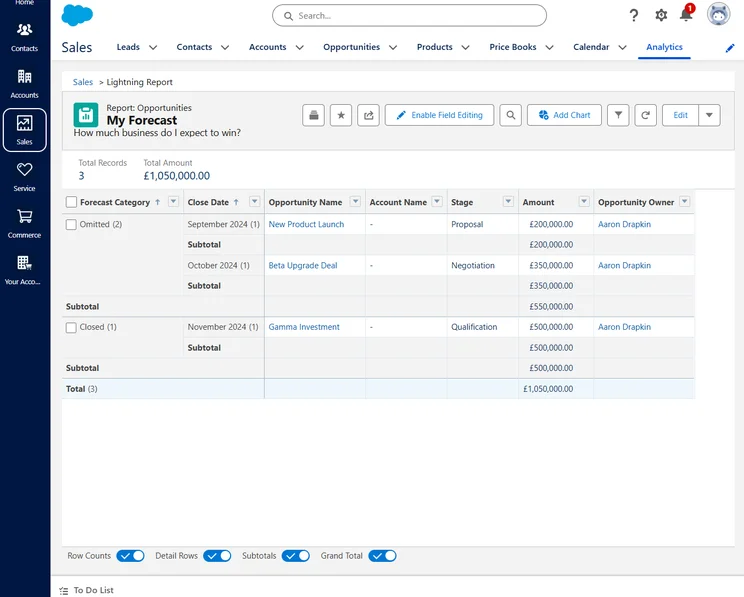Click the green report icon beside My Forecast
Image resolution: width=744 pixels, height=597 pixels.
pyautogui.click(x=86, y=115)
